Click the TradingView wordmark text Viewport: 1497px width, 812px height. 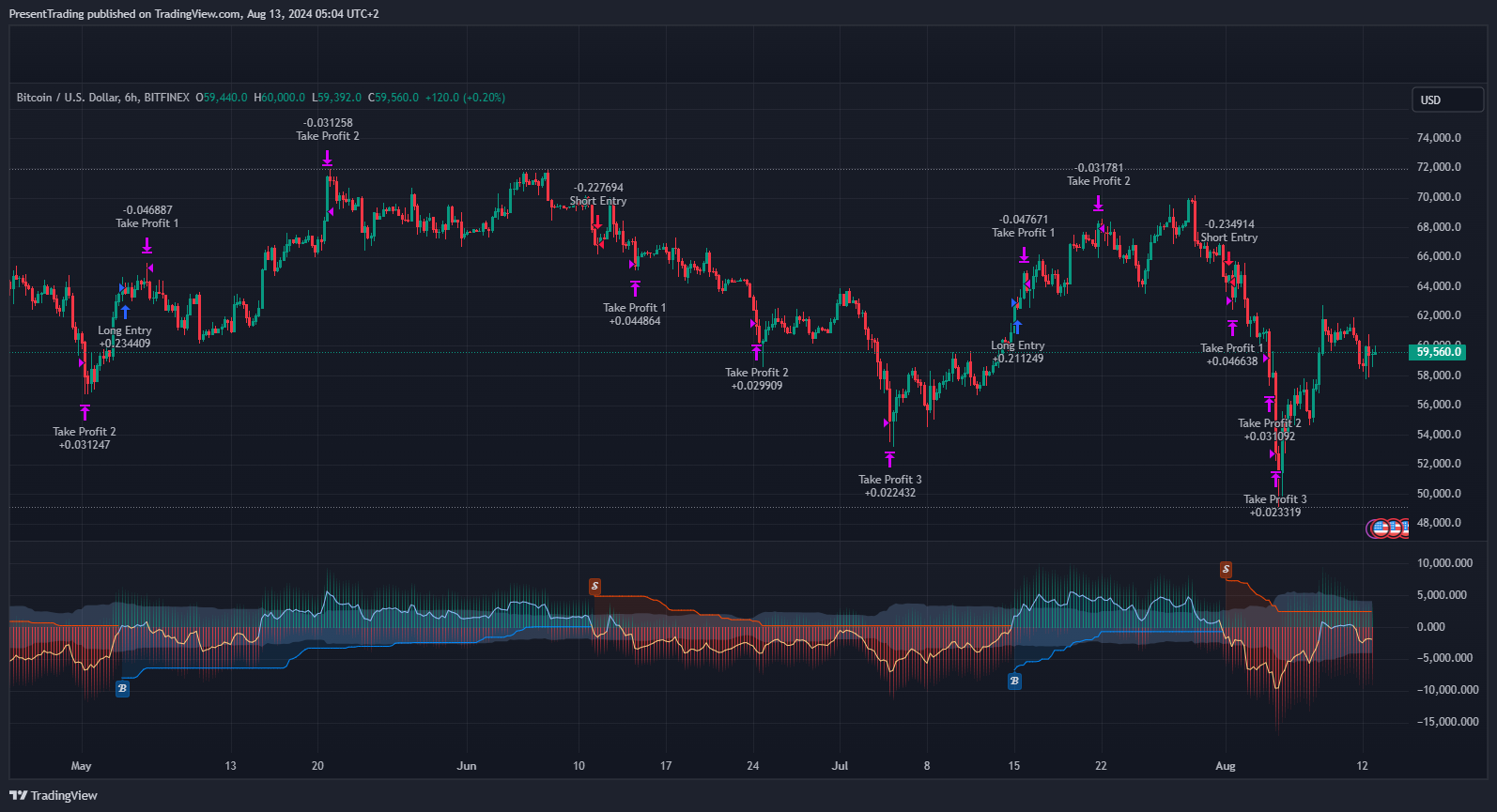click(x=64, y=795)
